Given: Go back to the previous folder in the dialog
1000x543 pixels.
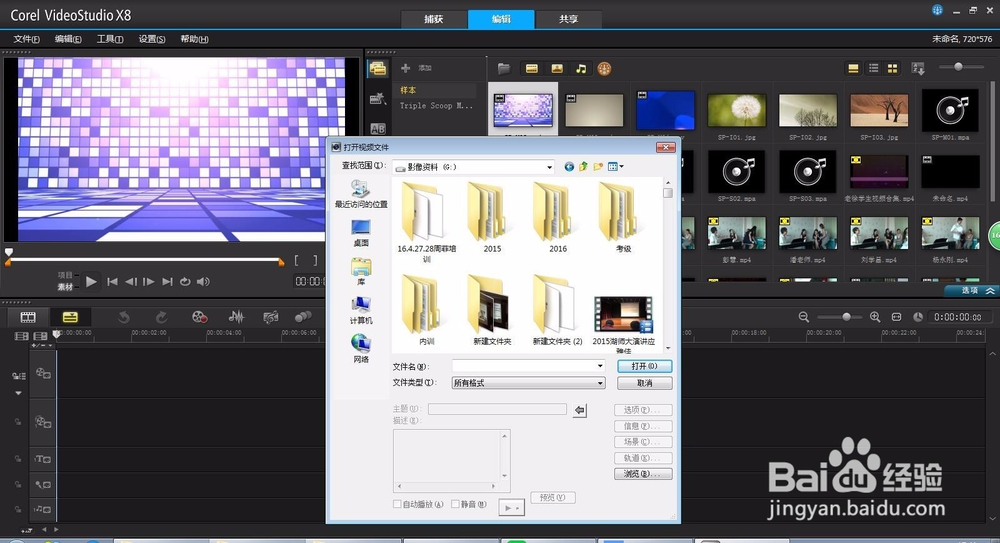Looking at the screenshot, I should (569, 167).
